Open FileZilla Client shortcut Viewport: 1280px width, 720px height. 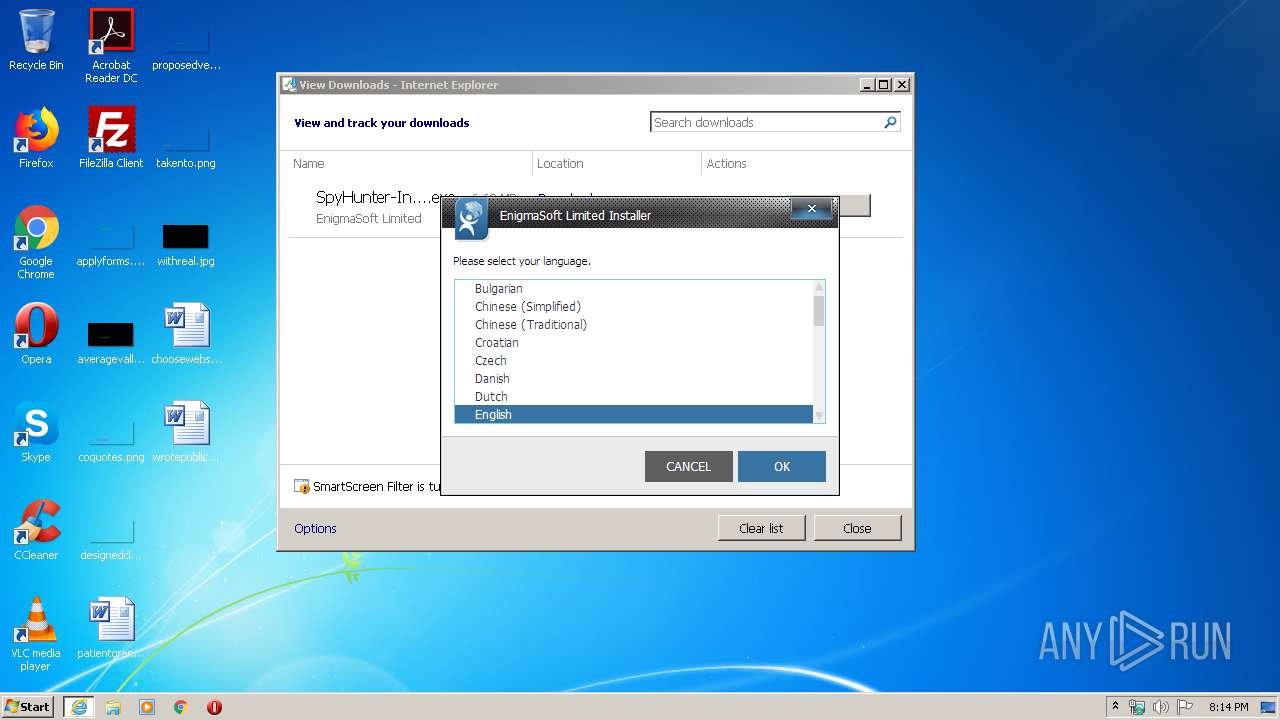[111, 139]
